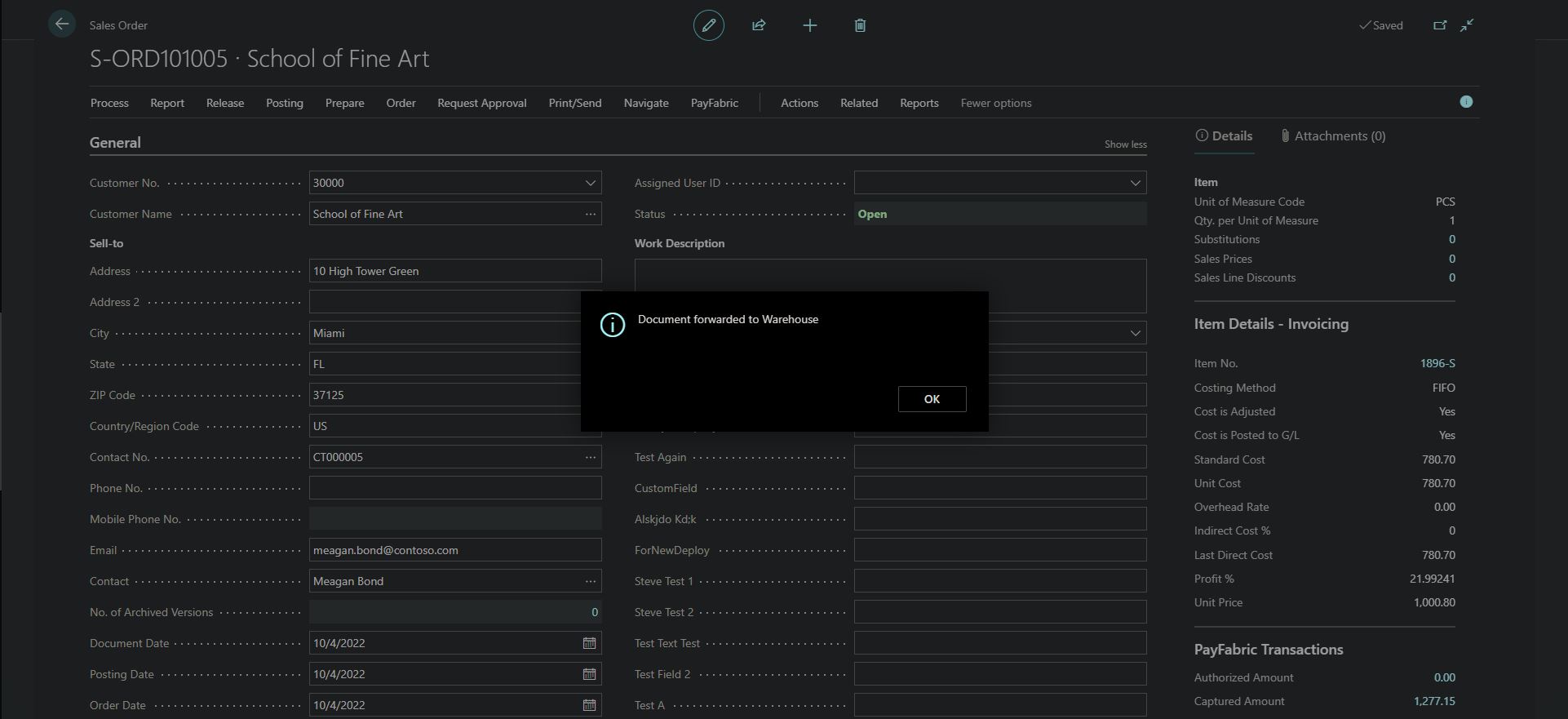Click Show less in General section
The height and width of the screenshot is (719, 1568).
(1125, 144)
